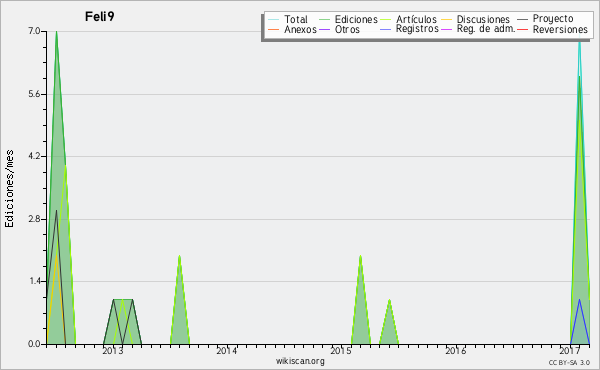This screenshot has width=600, height=370.
Task: Click the cyan Total line swatch in legend
Action: pyautogui.click(x=273, y=19)
